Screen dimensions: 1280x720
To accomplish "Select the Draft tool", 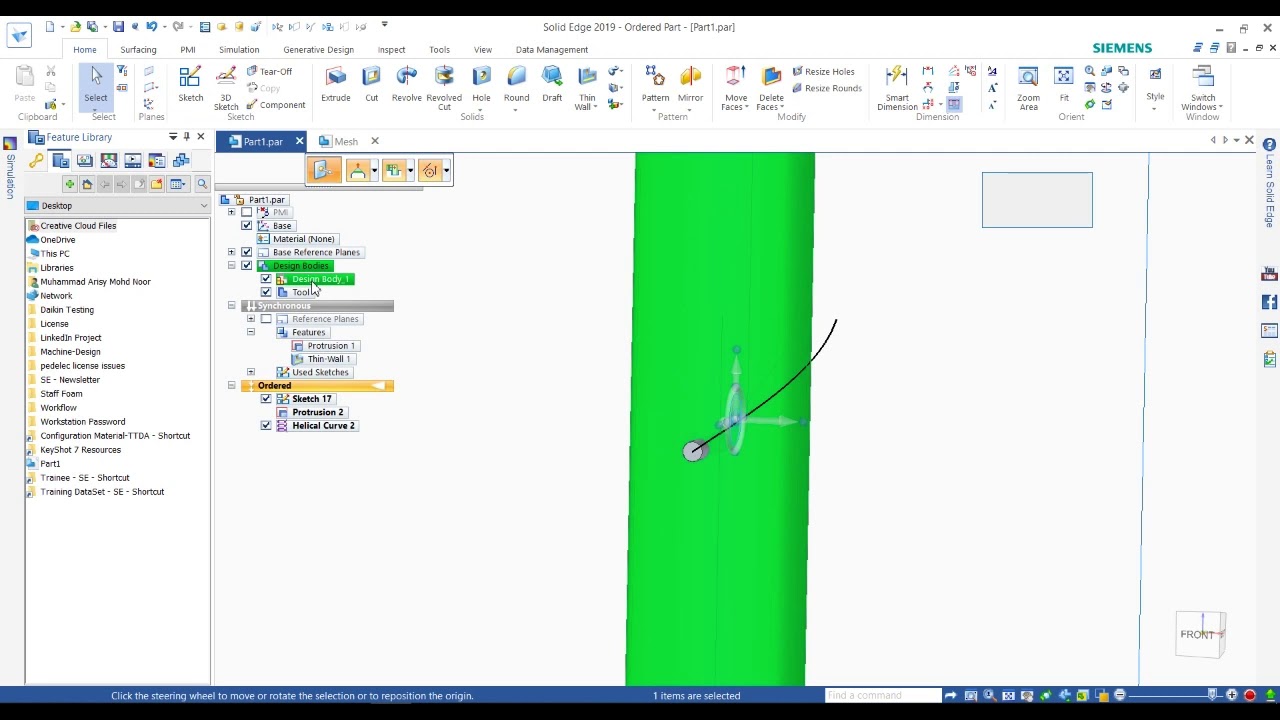I will tap(552, 84).
